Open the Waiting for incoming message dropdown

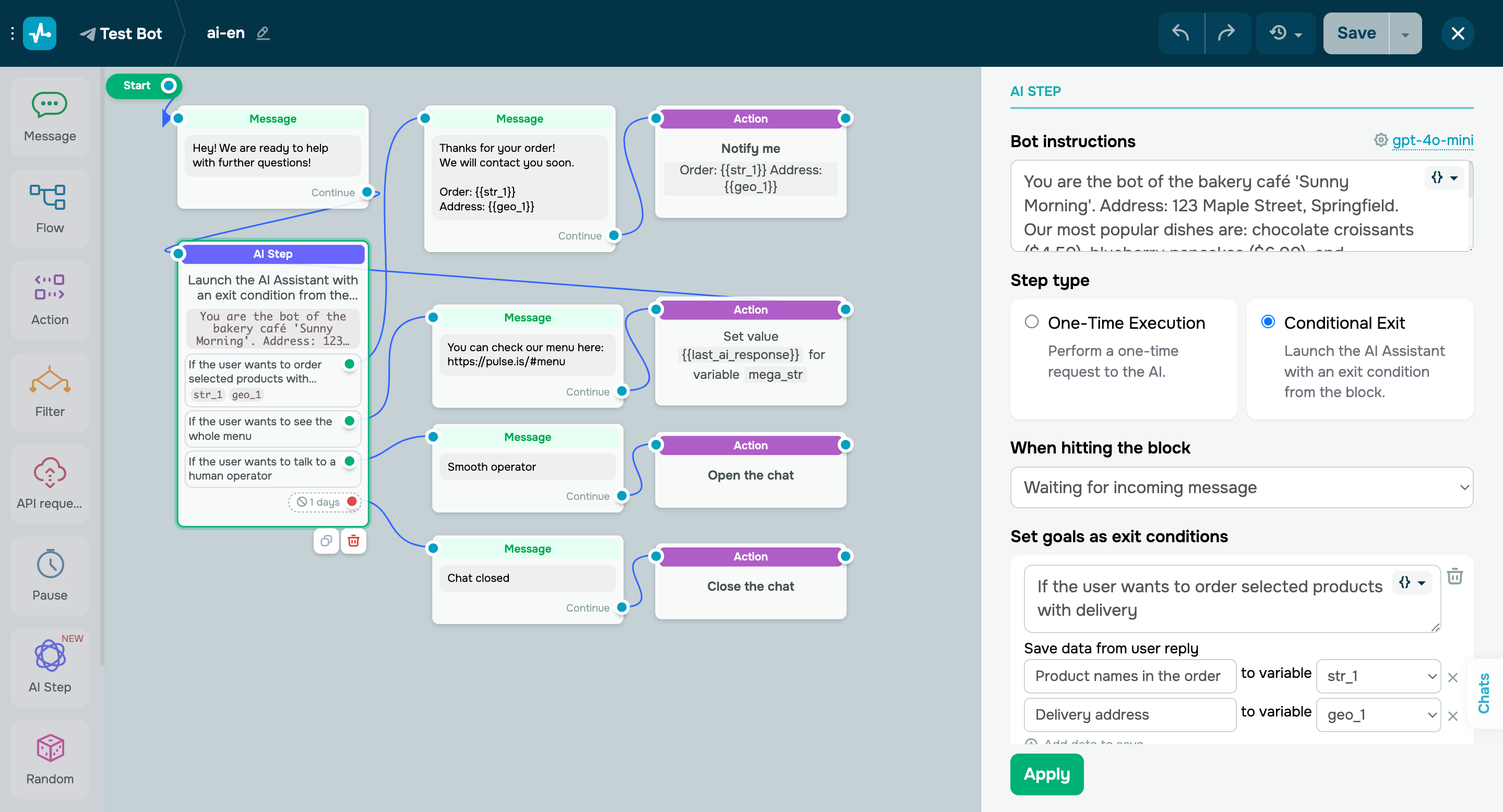1241,487
